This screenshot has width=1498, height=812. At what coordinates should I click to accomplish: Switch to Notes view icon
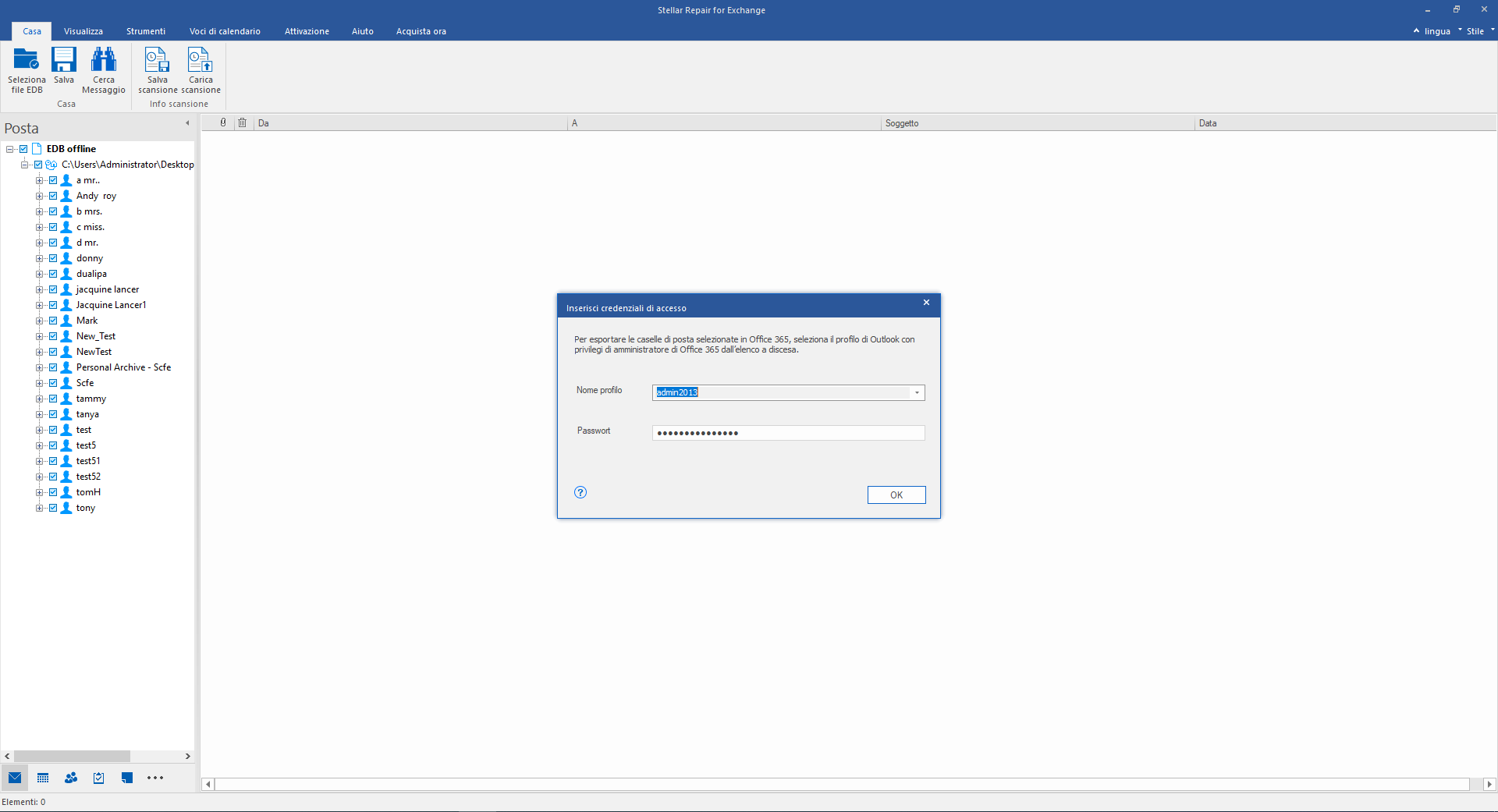tap(127, 778)
